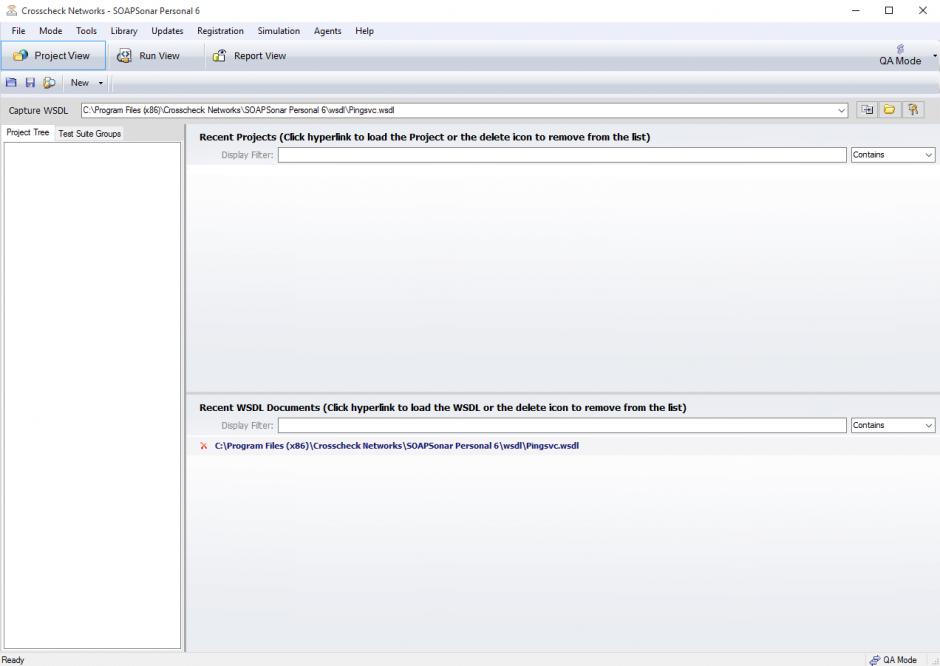Click the Recent WSDL Documents display filter field
This screenshot has width=940, height=666.
click(x=562, y=426)
